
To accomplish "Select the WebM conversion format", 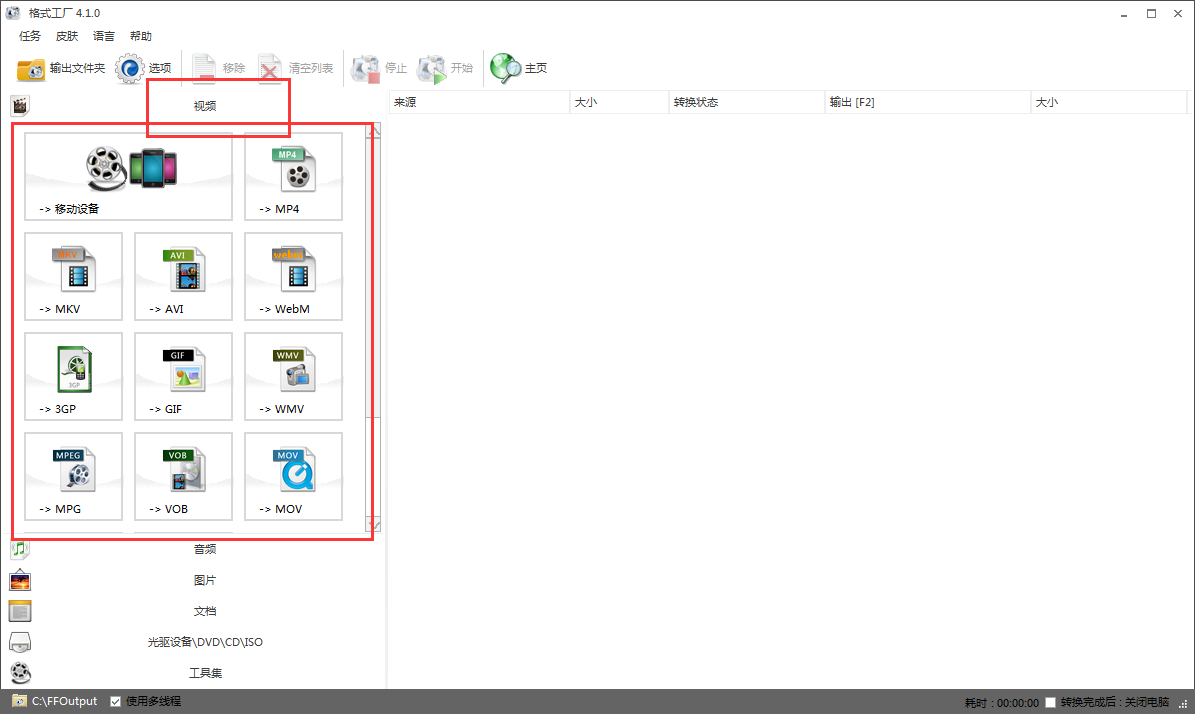I will [293, 277].
